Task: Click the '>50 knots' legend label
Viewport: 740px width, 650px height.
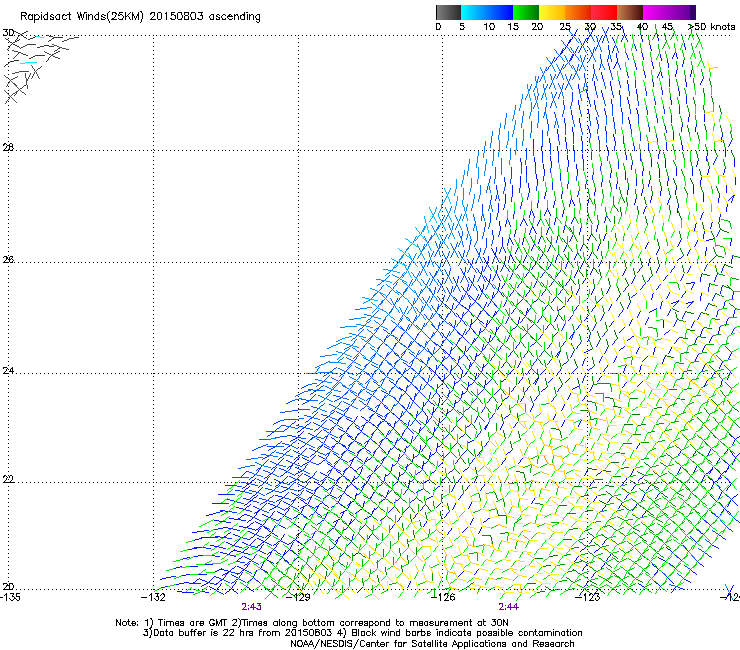Action: pyautogui.click(x=711, y=27)
